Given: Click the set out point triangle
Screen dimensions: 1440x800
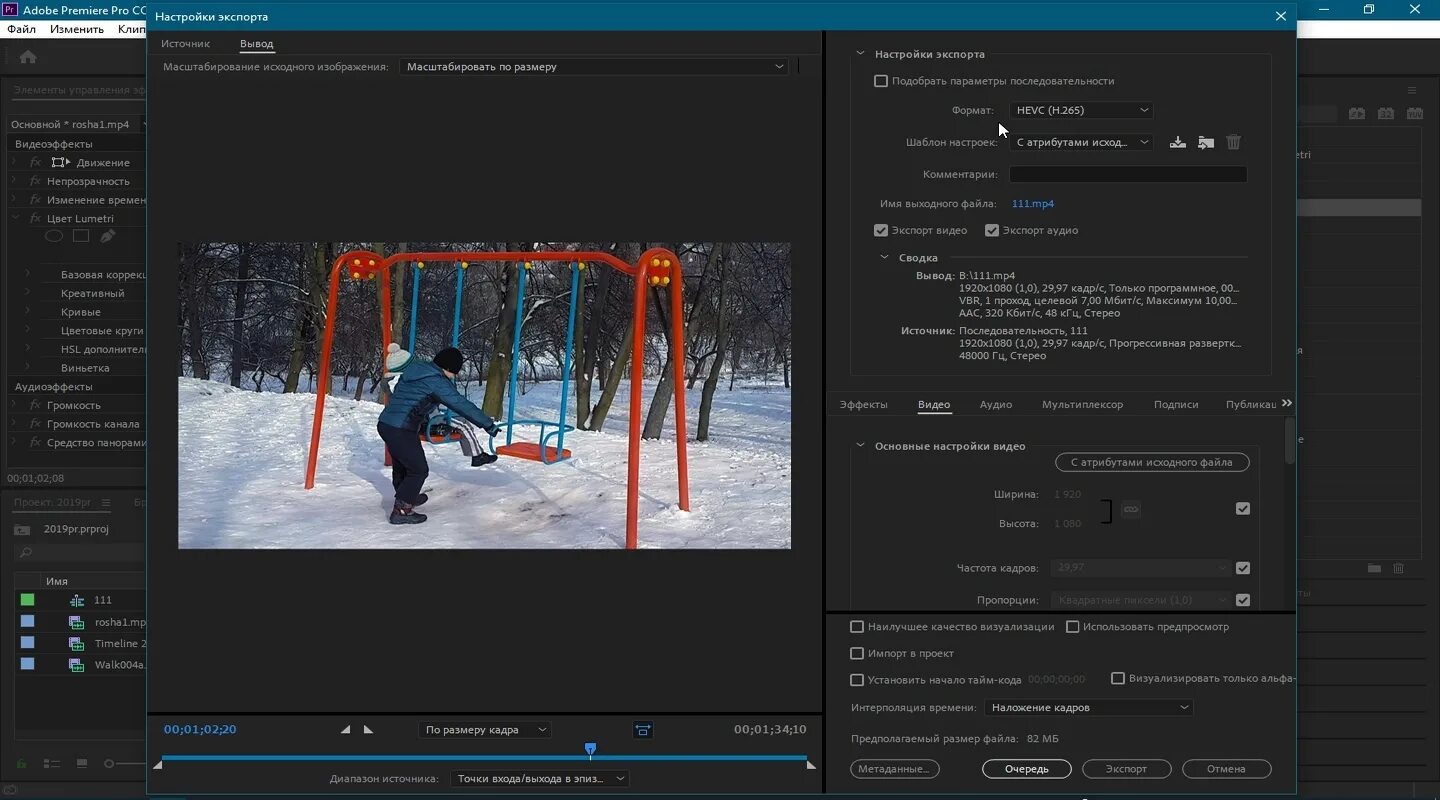Looking at the screenshot, I should click(368, 730).
